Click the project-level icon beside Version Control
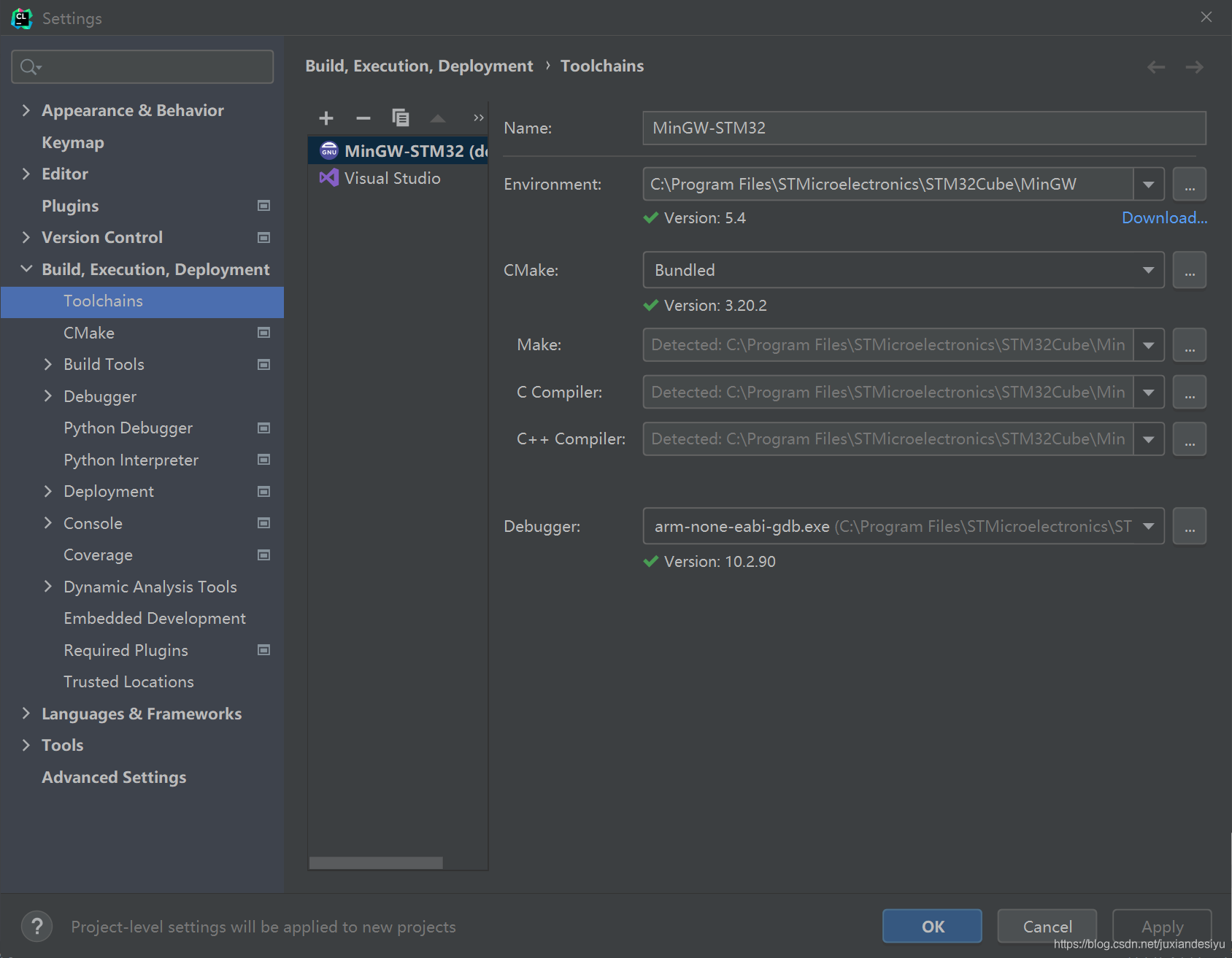 pos(264,237)
